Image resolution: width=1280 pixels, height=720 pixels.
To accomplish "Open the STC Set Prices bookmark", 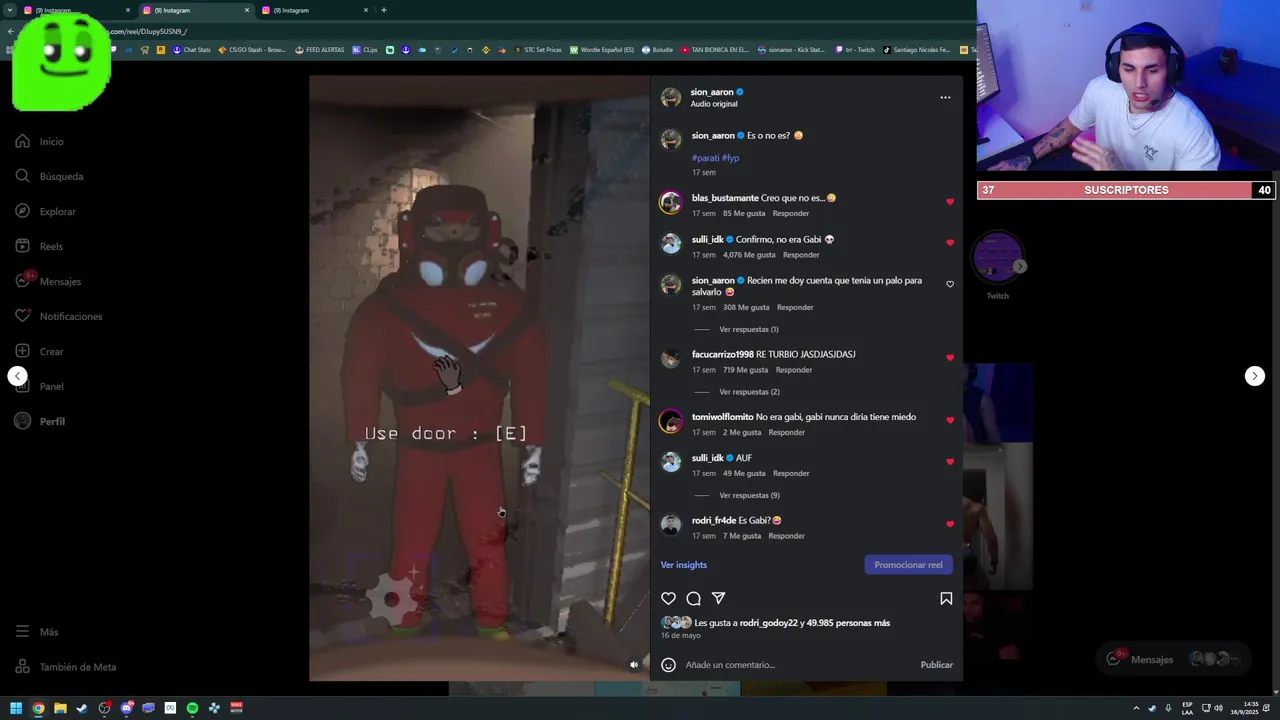I will [538, 50].
